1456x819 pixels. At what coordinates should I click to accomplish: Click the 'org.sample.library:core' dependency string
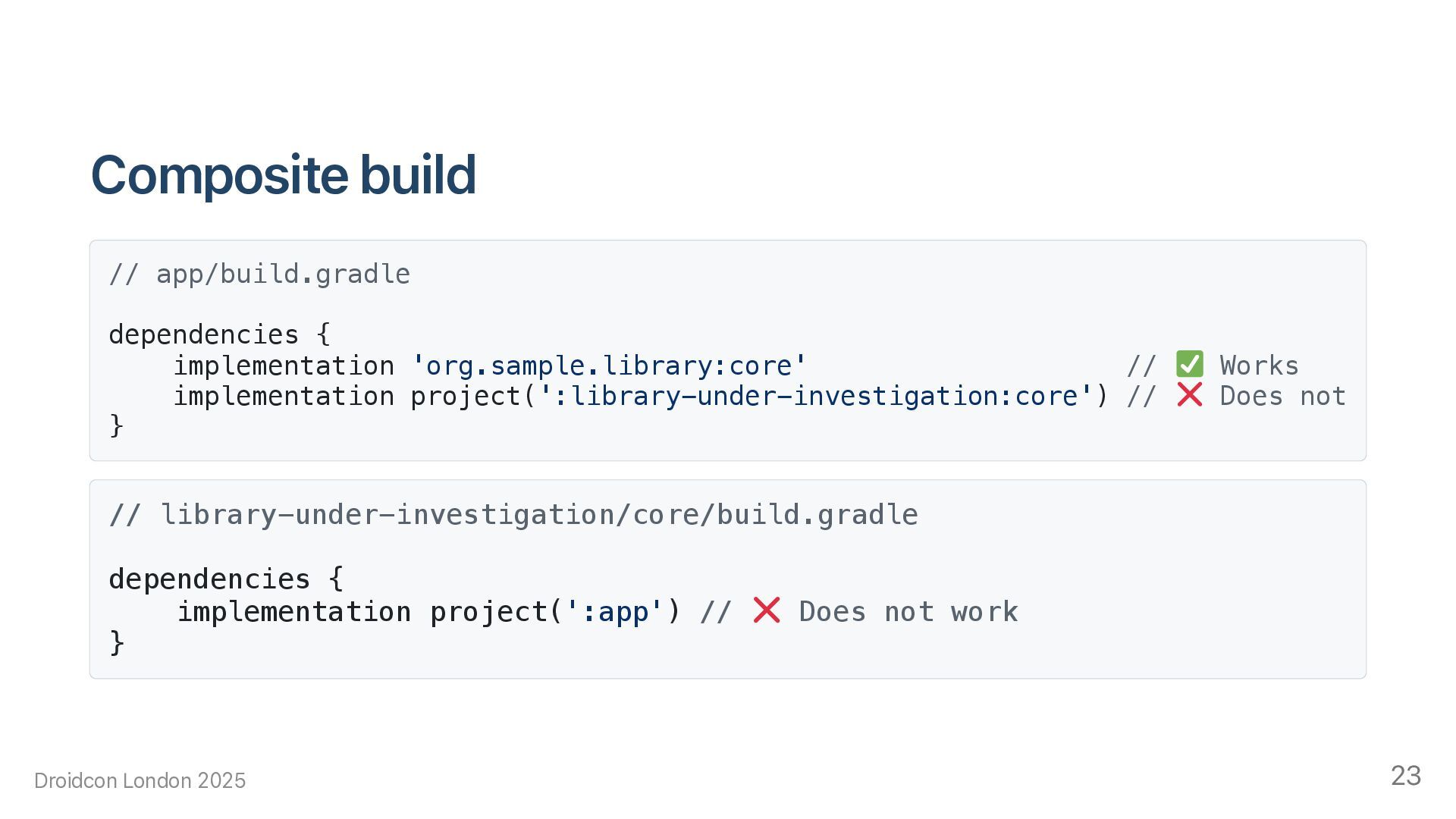(x=609, y=366)
